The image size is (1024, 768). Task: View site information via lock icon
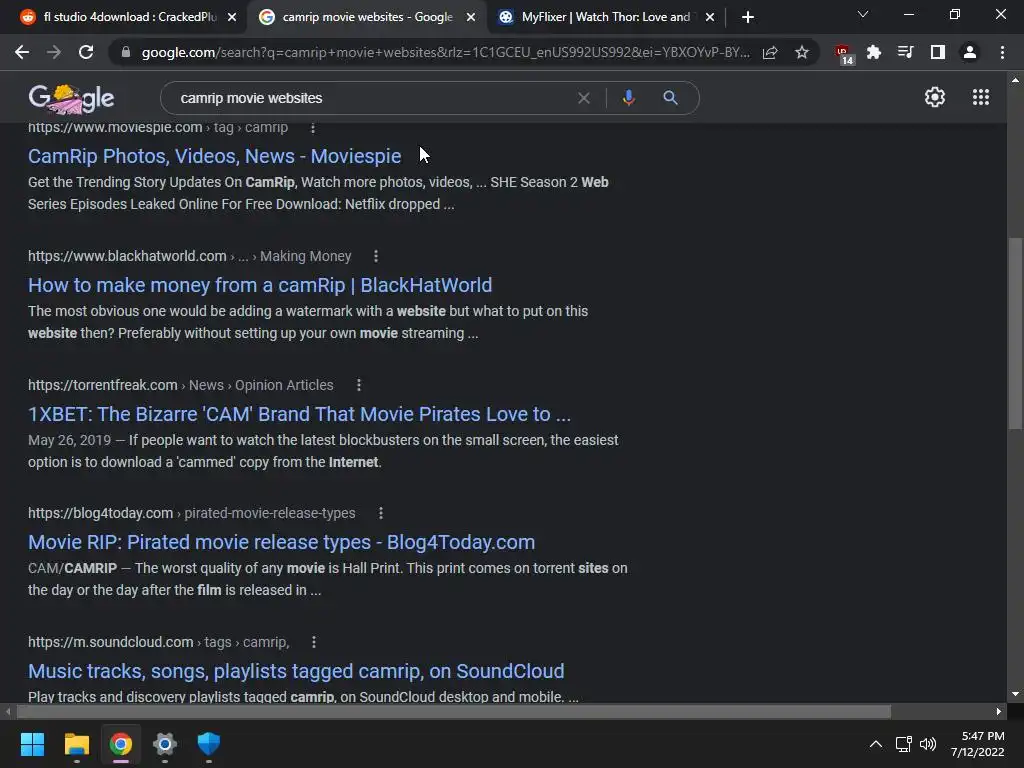pos(126,52)
